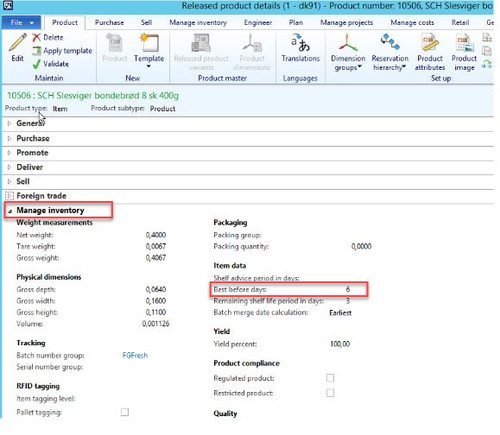
Task: Click the Gross depth value 0,0640
Action: [156, 289]
